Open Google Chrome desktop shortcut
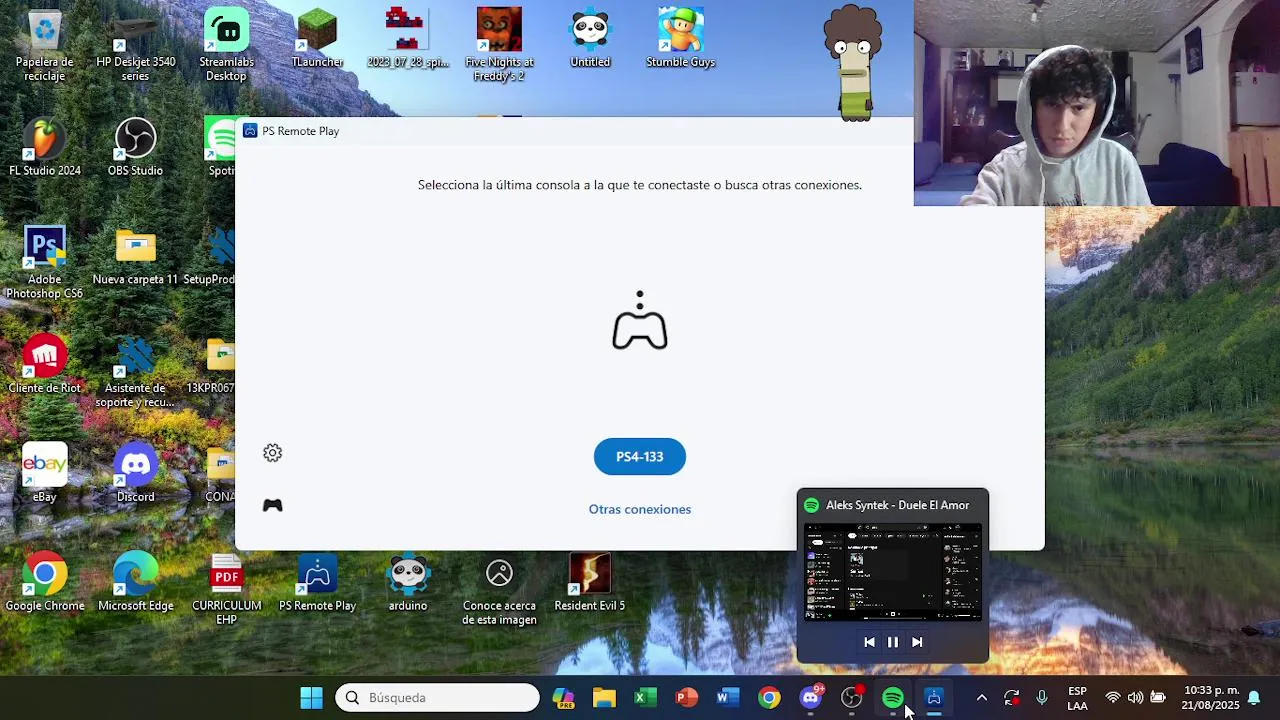1280x720 pixels. (x=44, y=583)
